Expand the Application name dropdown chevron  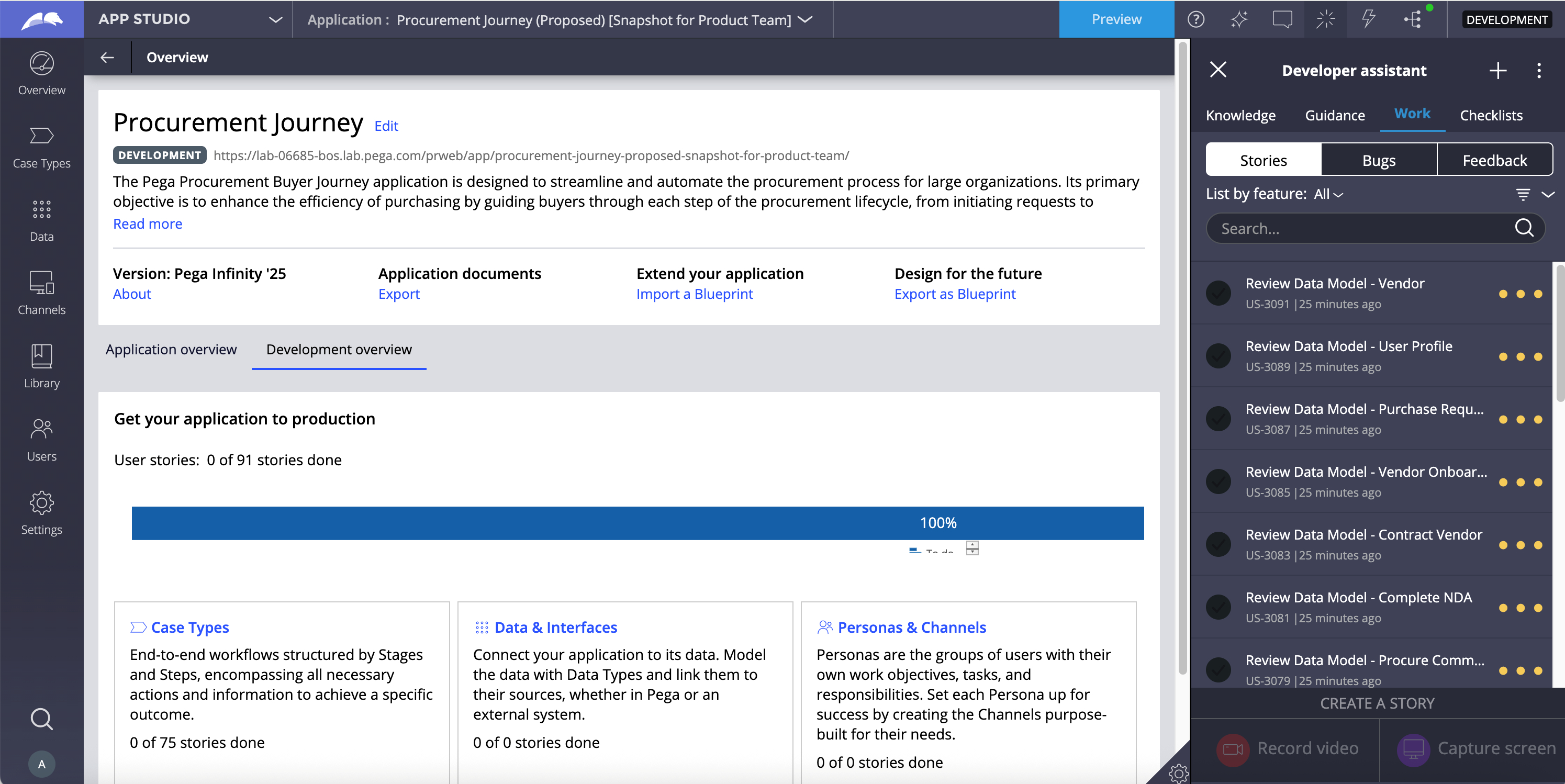[x=805, y=19]
